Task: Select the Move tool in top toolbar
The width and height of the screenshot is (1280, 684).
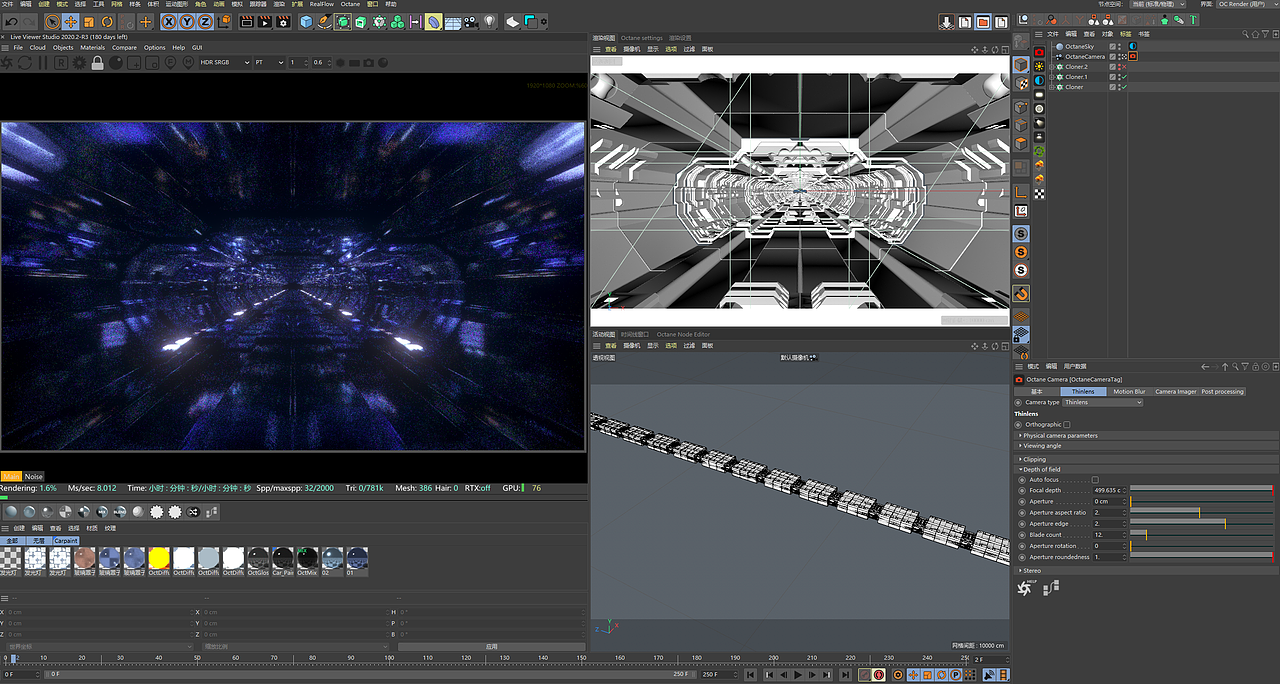Action: point(71,21)
